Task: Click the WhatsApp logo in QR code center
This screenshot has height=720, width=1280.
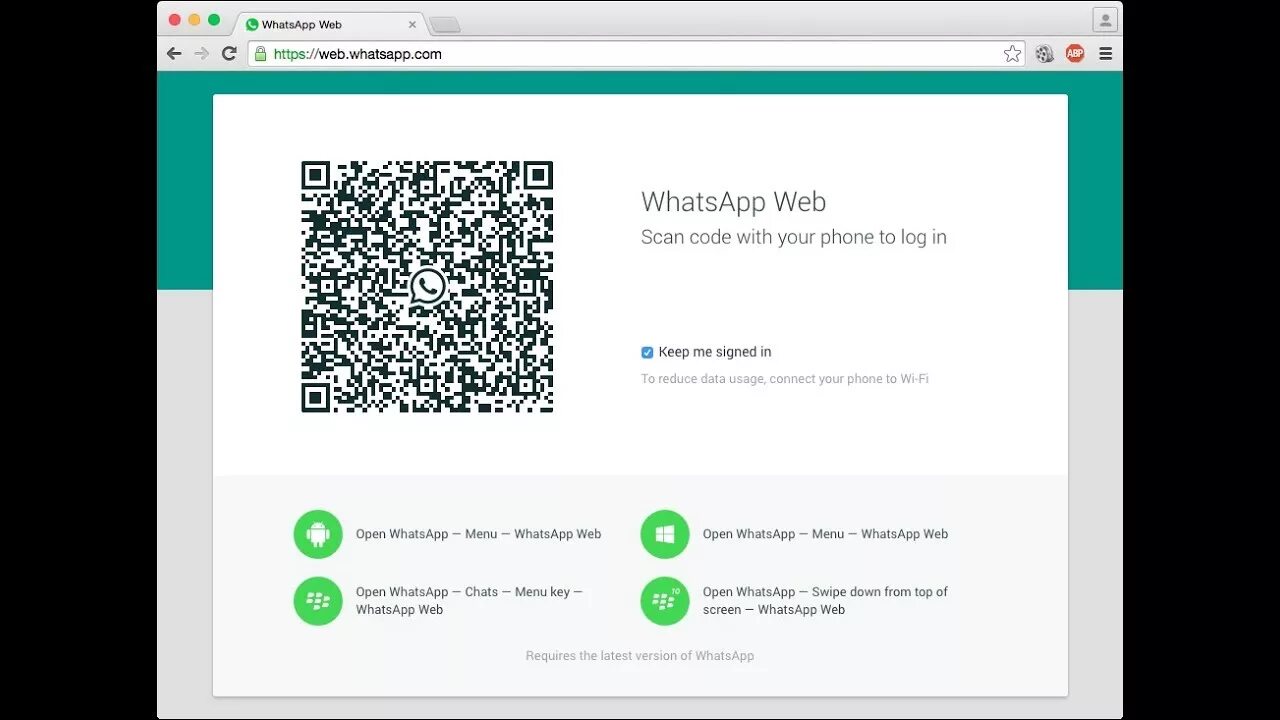Action: coord(427,287)
